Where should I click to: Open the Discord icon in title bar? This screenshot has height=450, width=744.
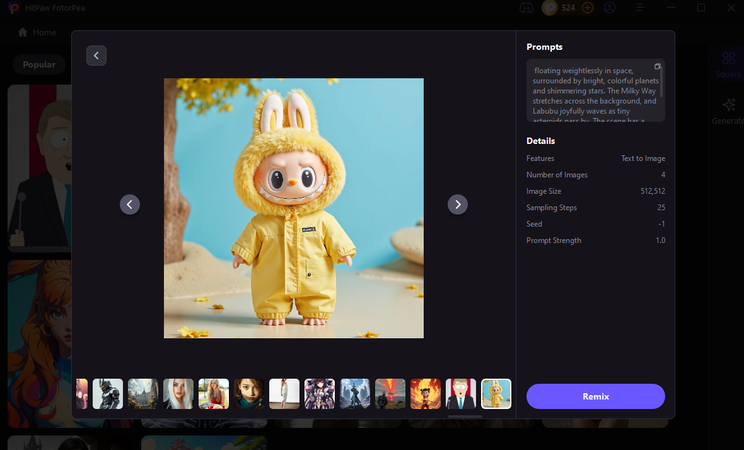click(526, 8)
